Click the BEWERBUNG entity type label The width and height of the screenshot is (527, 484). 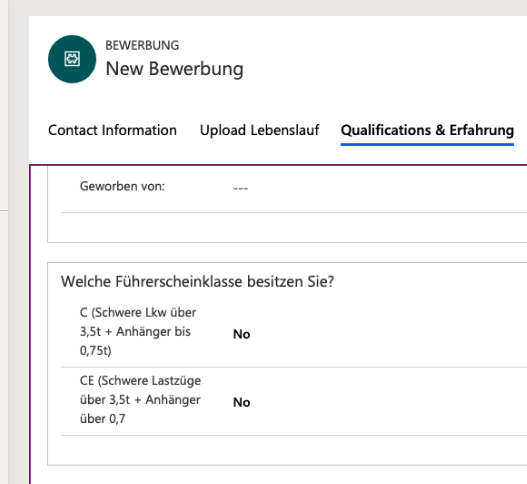pyautogui.click(x=142, y=45)
